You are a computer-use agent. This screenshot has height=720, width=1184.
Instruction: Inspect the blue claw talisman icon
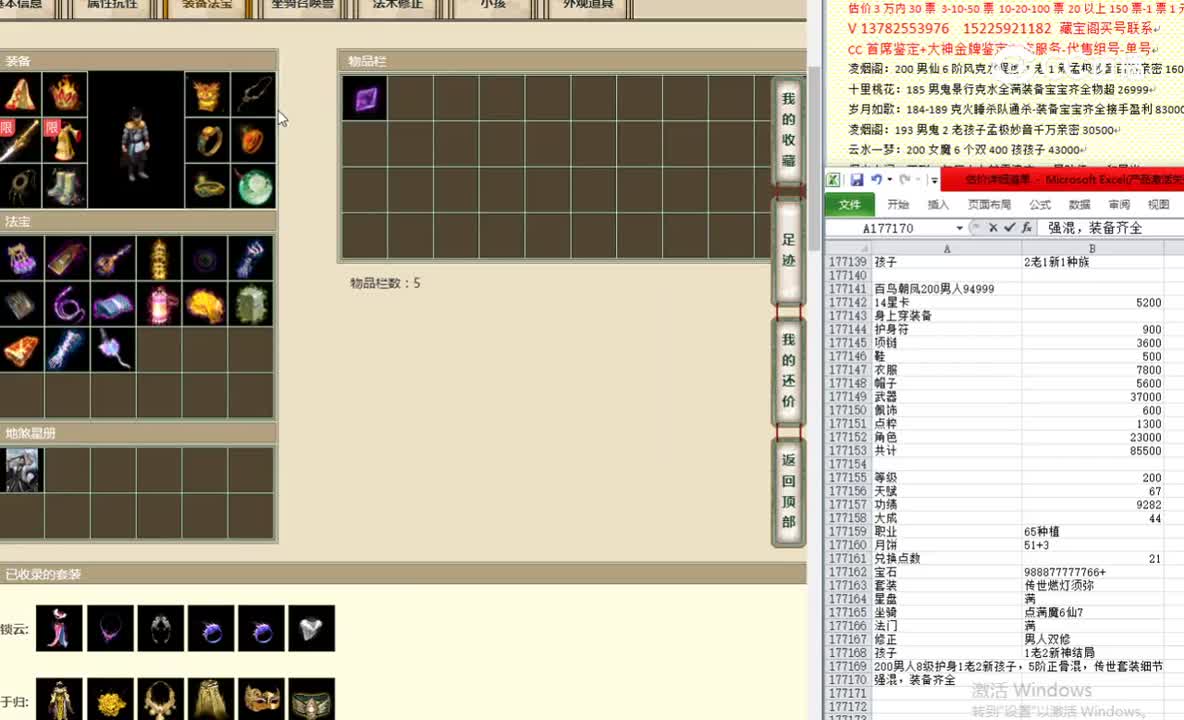click(x=250, y=258)
